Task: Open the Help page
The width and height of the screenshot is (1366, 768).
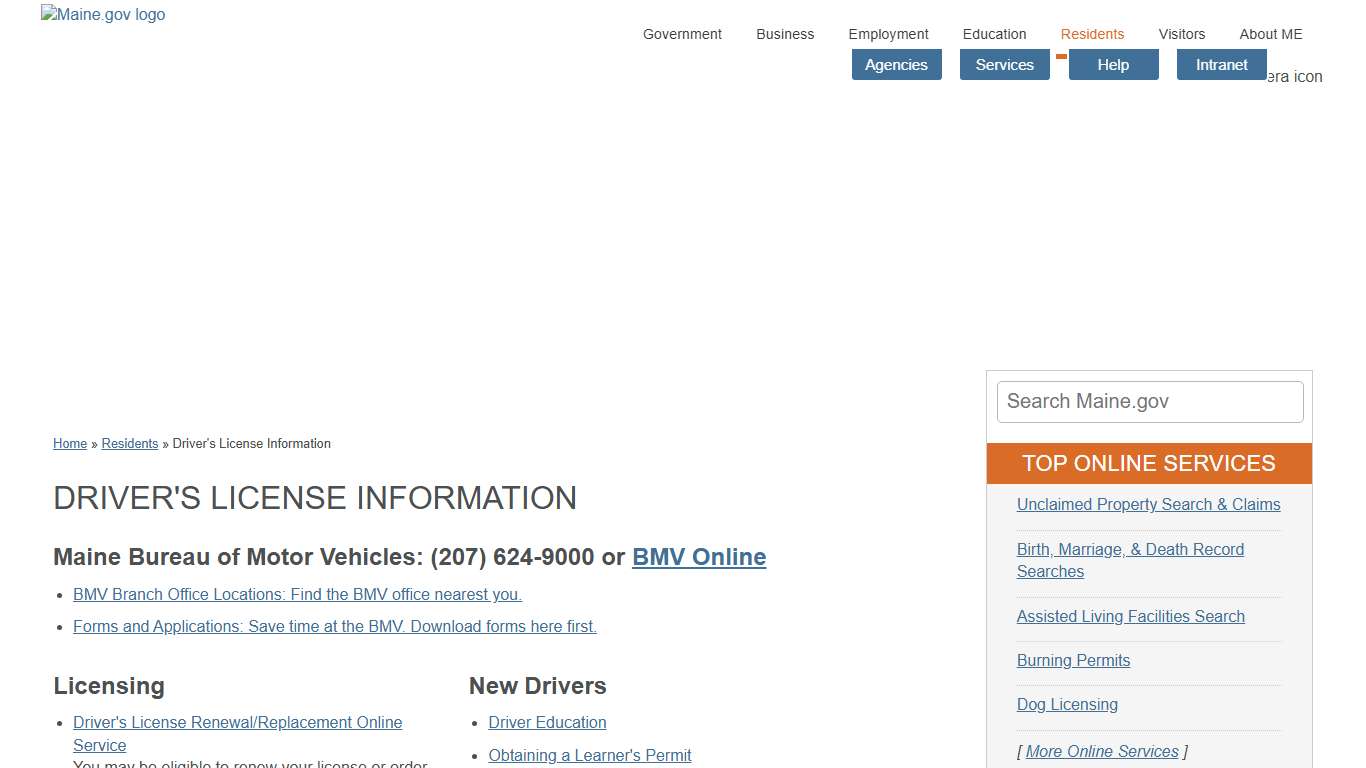Action: (1113, 64)
